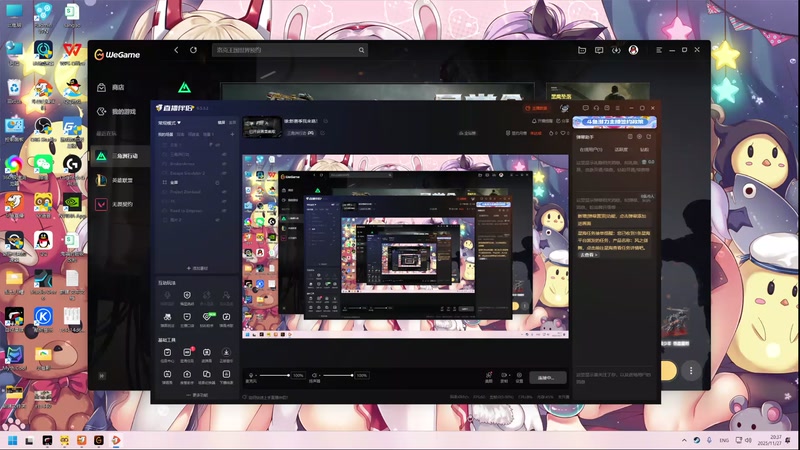Click the 直播伴侣 icon in the Windows taskbar
The height and width of the screenshot is (450, 800).
(x=116, y=440)
